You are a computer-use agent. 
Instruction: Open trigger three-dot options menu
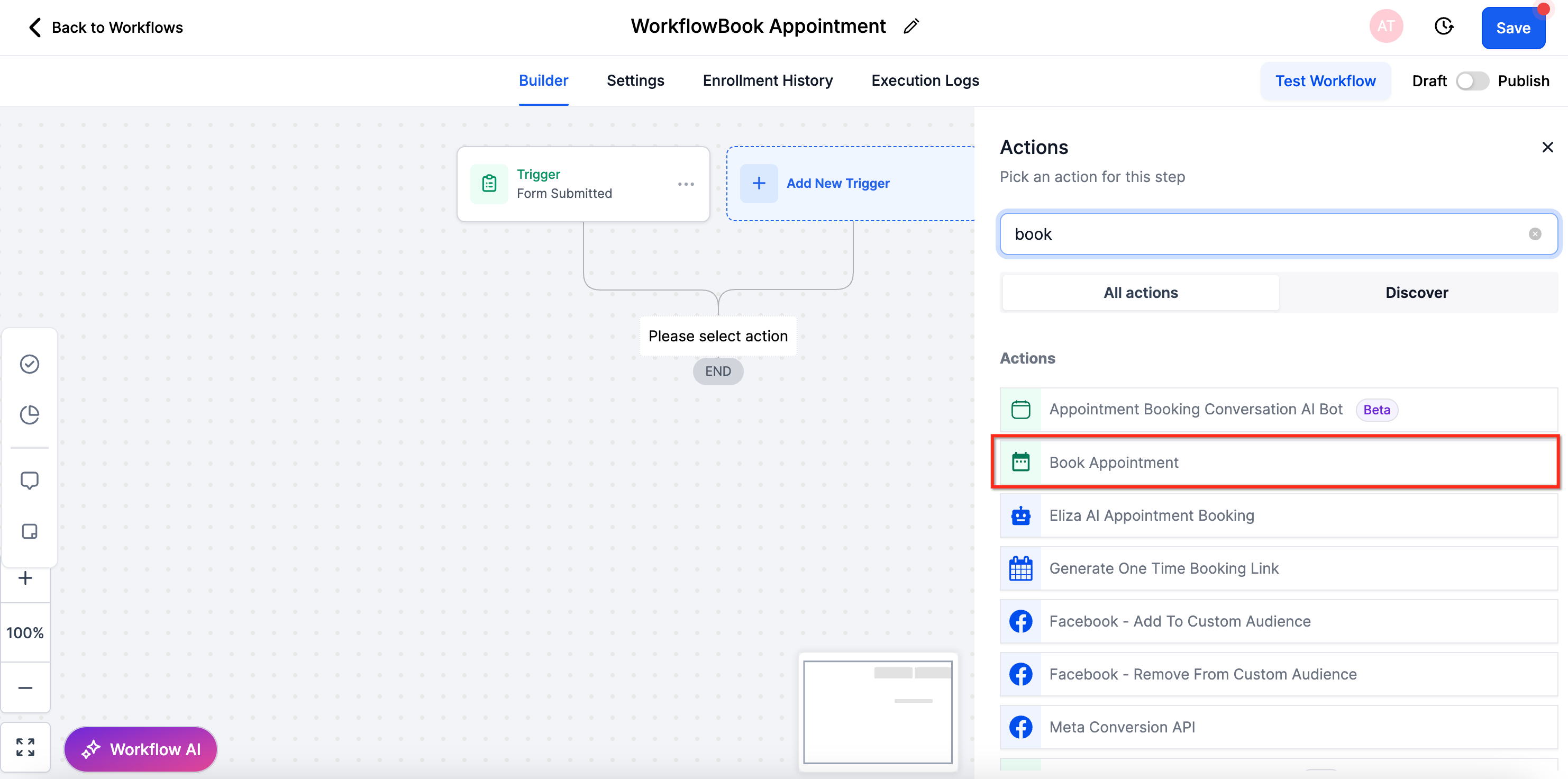(686, 184)
